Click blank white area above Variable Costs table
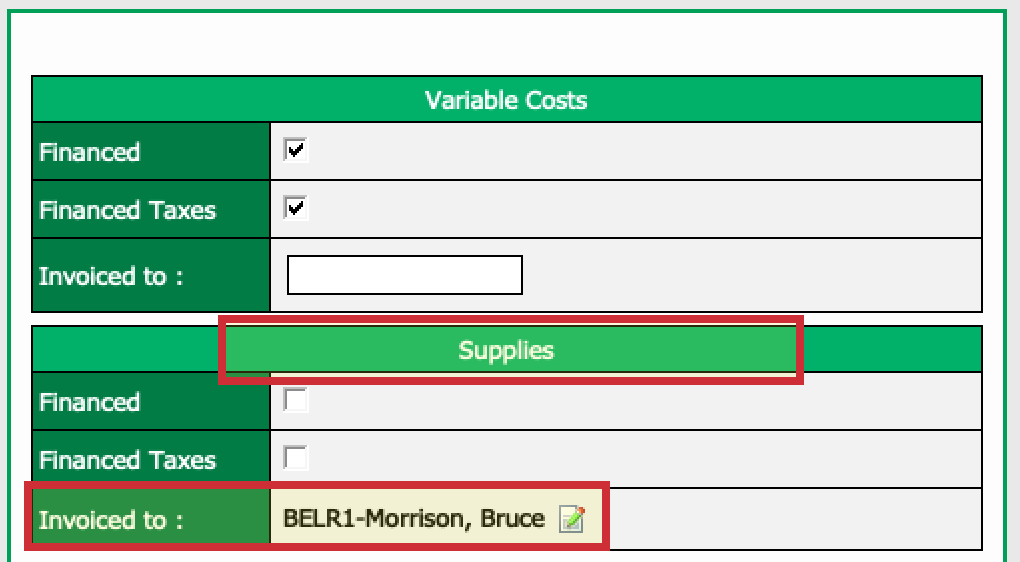The image size is (1020, 562). (506, 44)
